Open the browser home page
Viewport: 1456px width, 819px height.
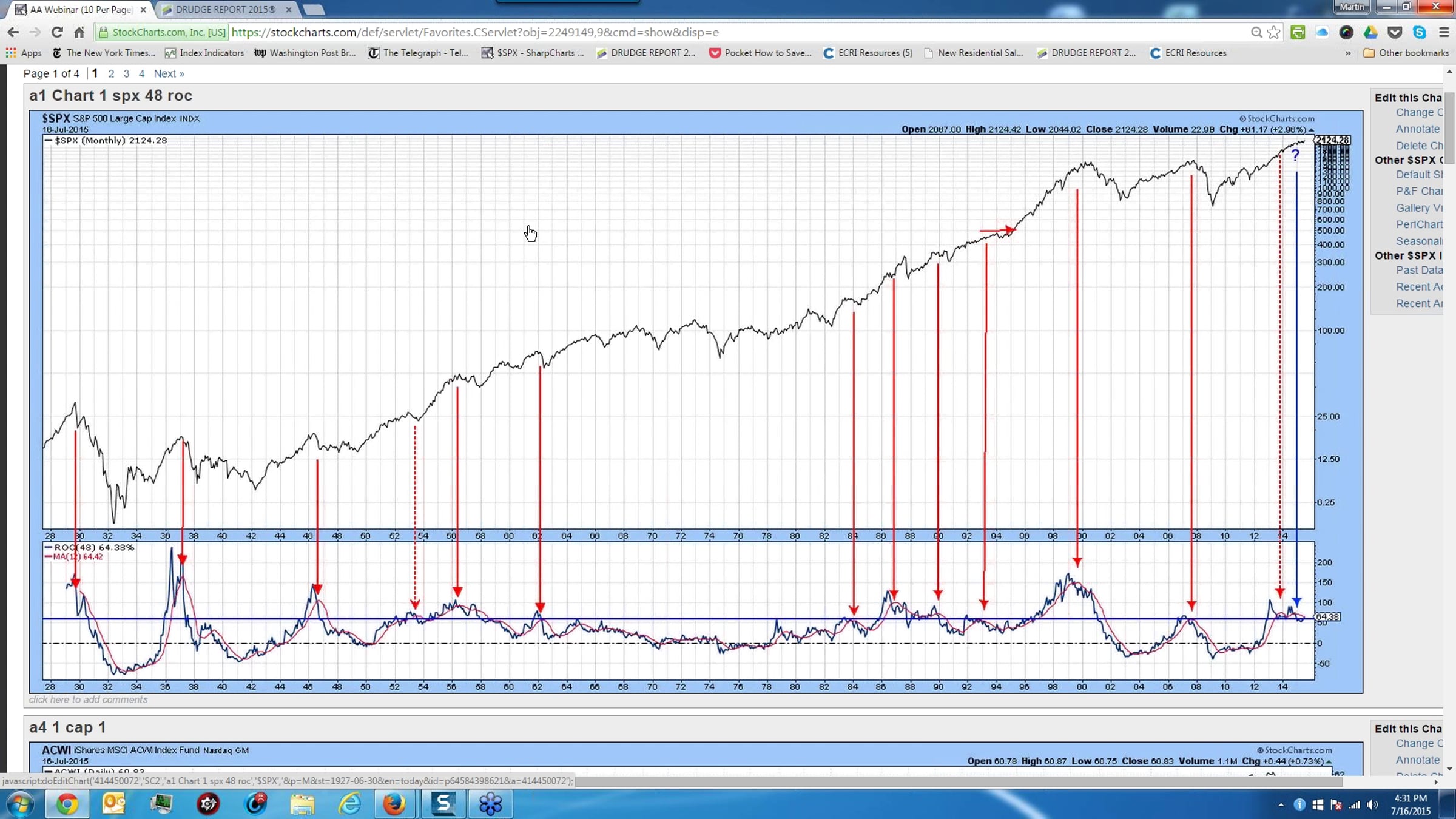click(x=79, y=32)
